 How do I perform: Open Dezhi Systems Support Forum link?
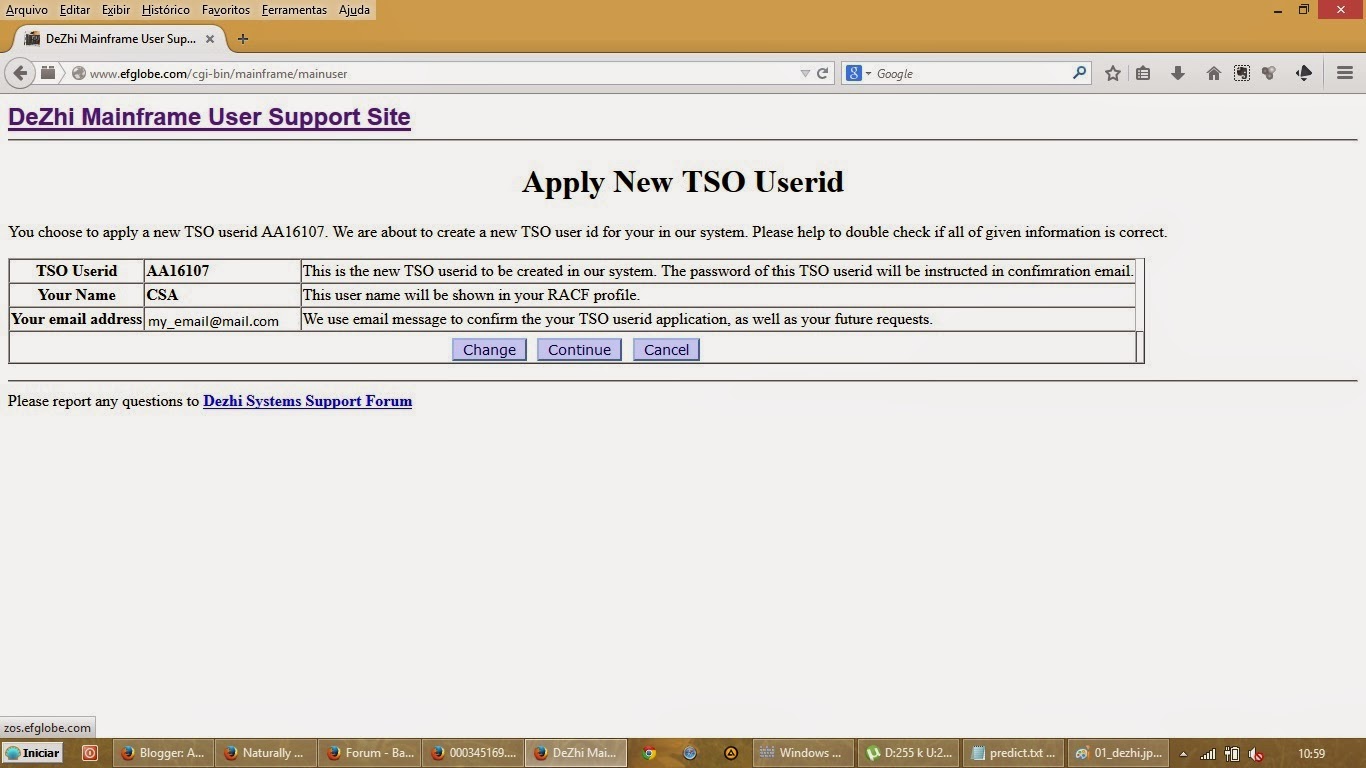[x=307, y=401]
